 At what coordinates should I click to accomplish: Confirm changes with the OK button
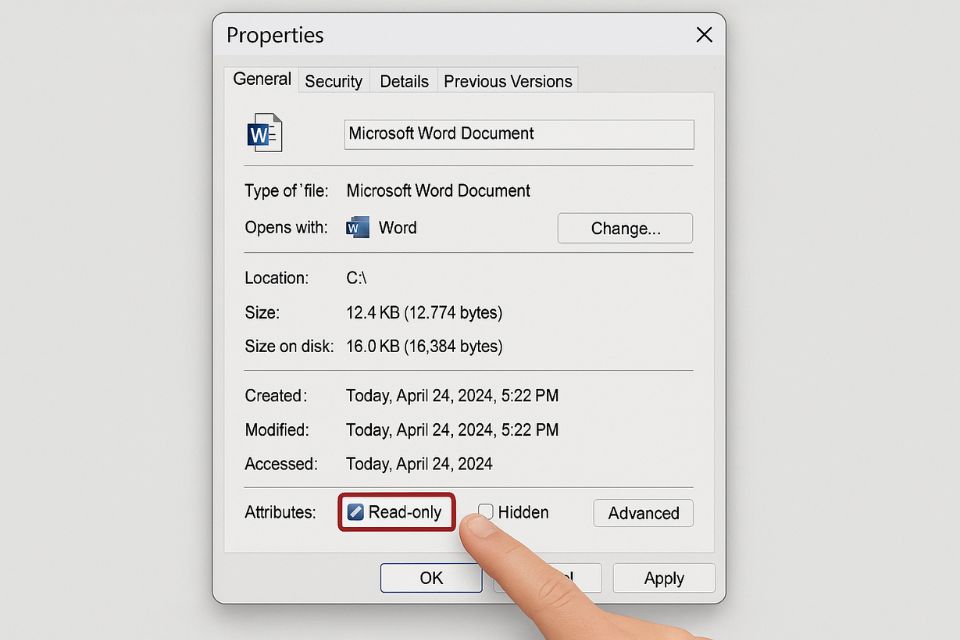click(430, 578)
